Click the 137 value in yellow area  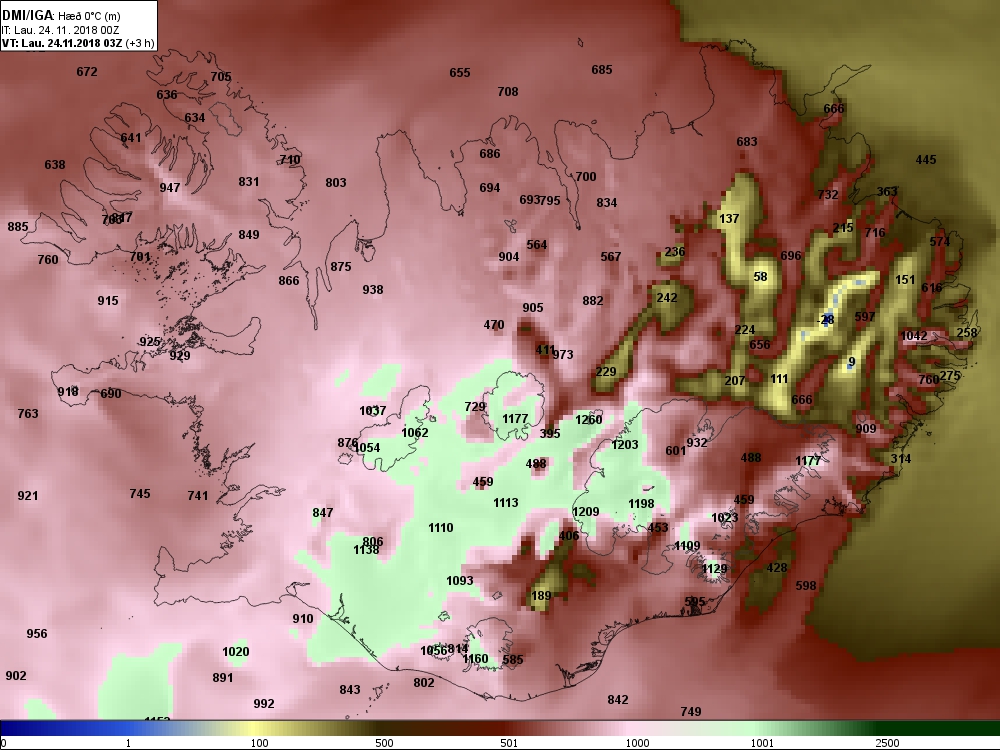point(729,219)
